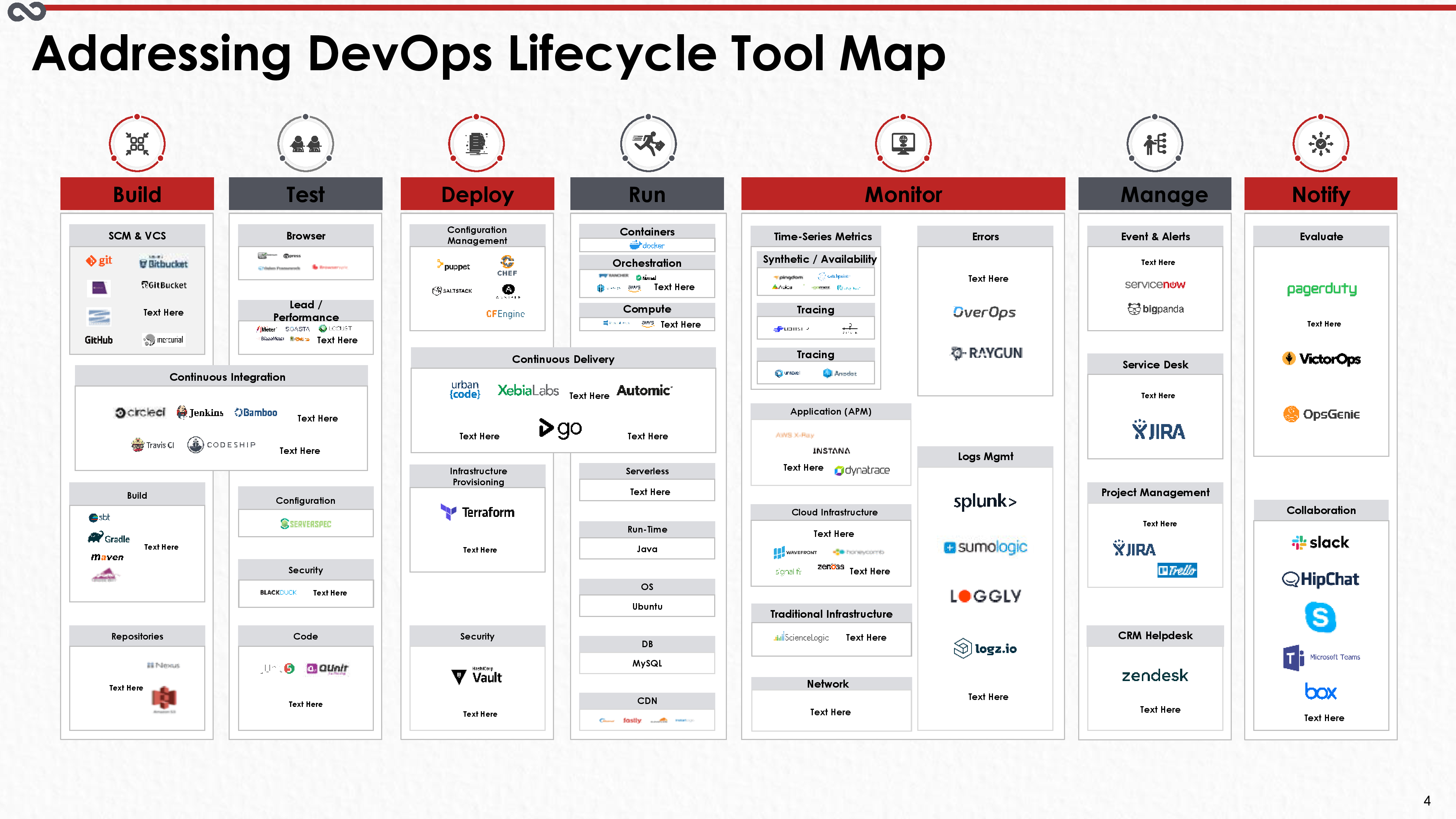Click the Continuous Delivery section heading
The image size is (1456, 819).
[563, 359]
